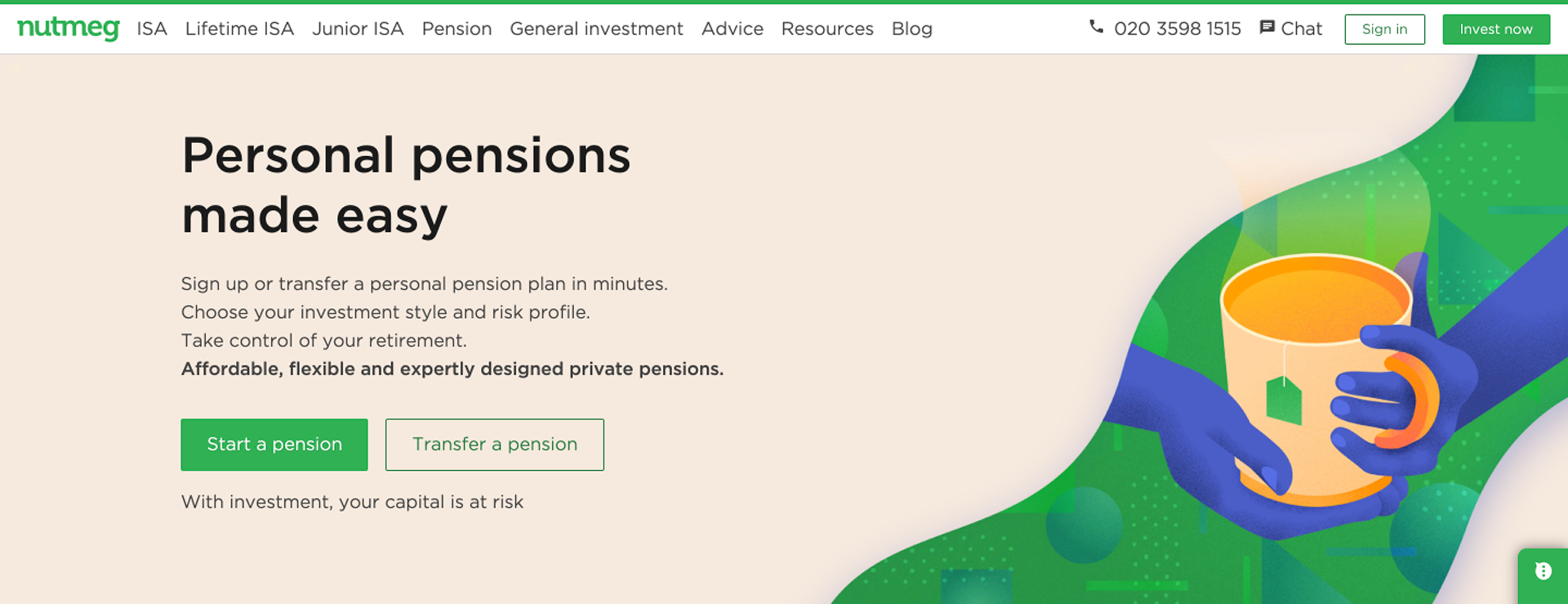Click the Personal pensions made easy heading
Image resolution: width=1568 pixels, height=604 pixels.
click(x=406, y=186)
